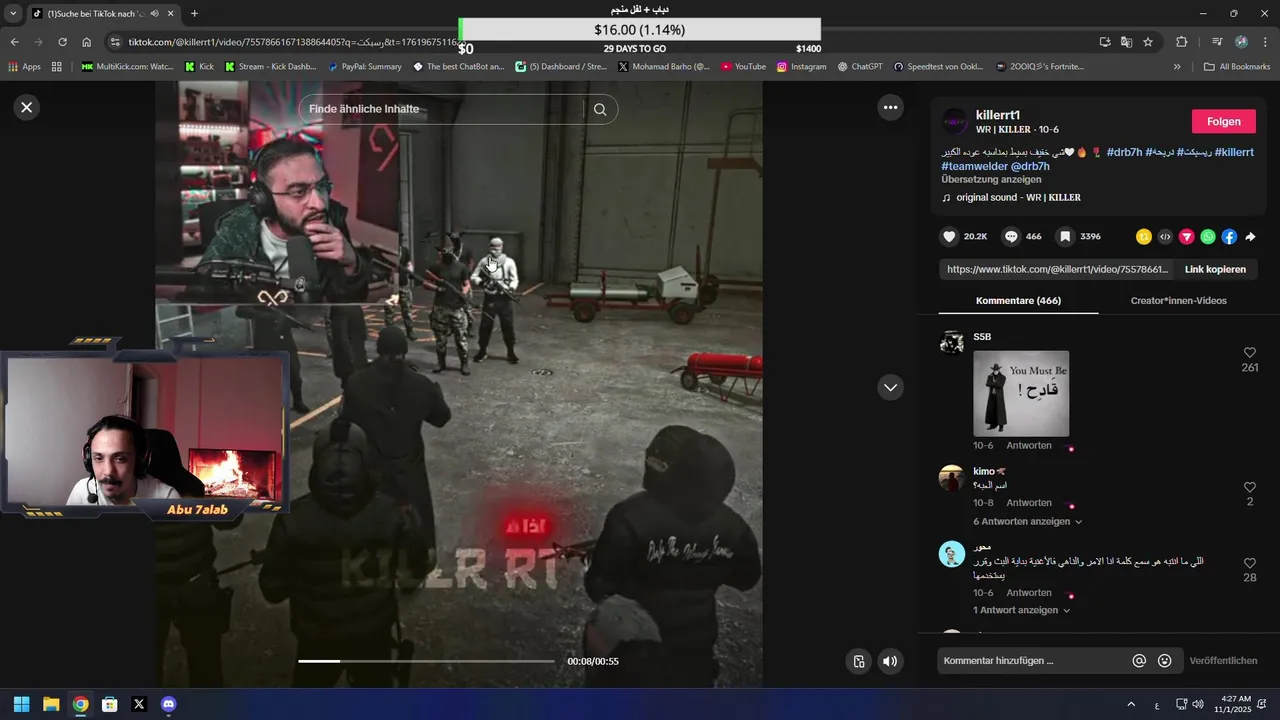Viewport: 1280px width, 720px height.
Task: Open Windows Start menu
Action: coord(21,704)
